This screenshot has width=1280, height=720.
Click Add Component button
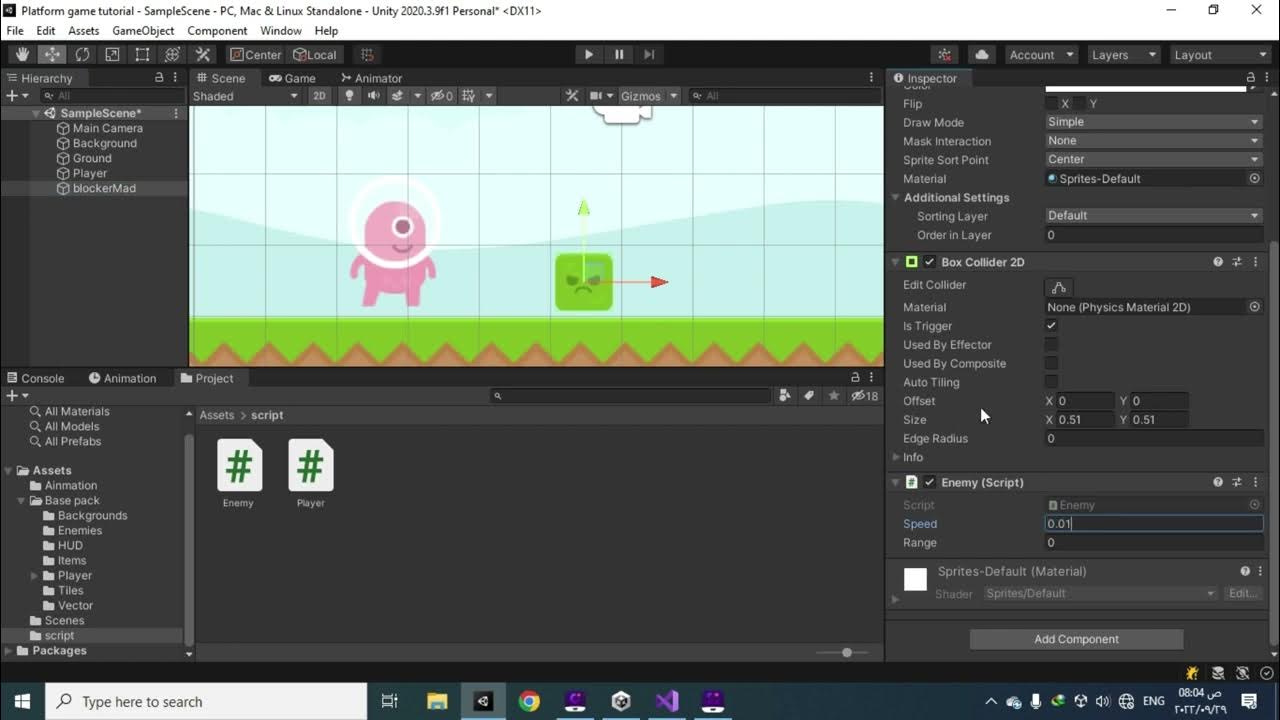tap(1077, 639)
